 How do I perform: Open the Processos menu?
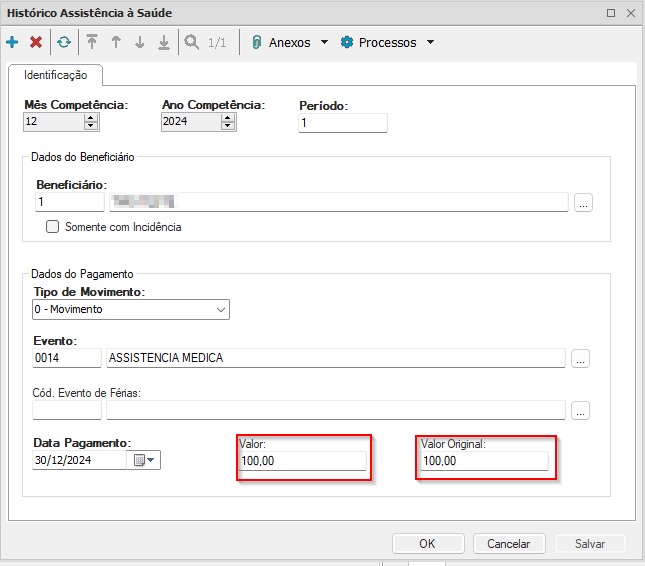click(x=387, y=43)
